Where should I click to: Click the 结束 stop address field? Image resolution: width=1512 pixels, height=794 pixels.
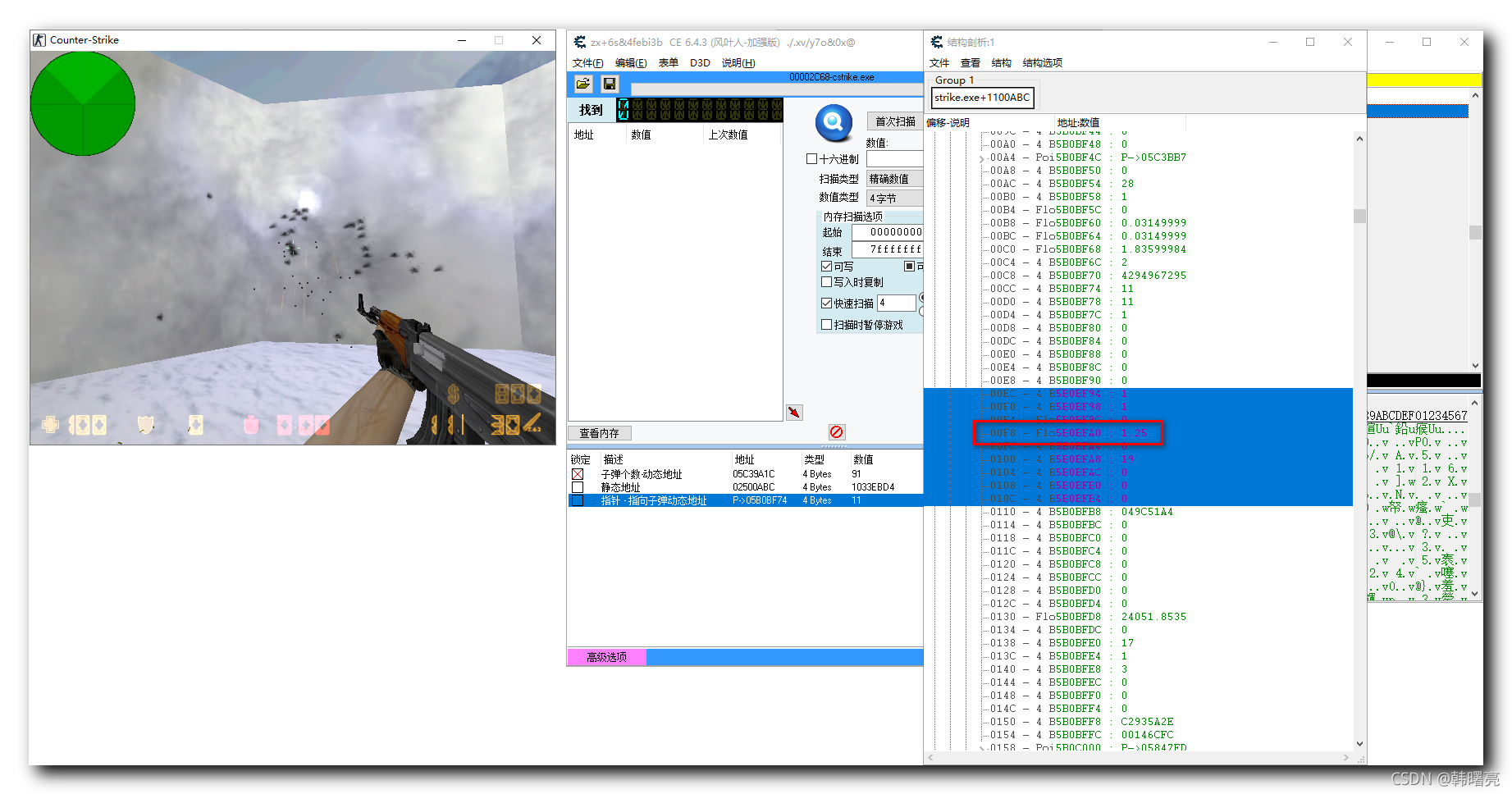click(888, 249)
